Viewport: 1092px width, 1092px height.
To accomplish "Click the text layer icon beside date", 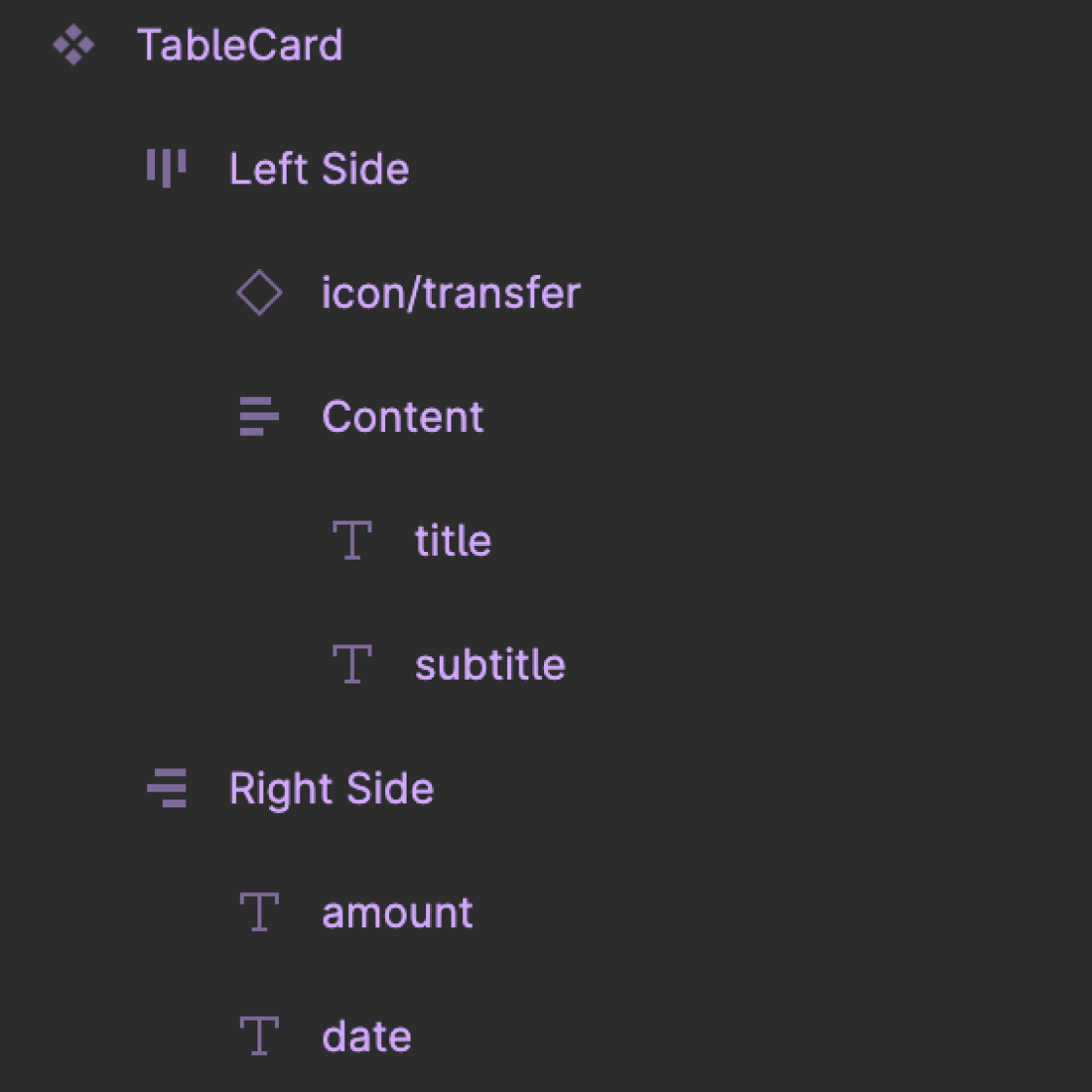I will point(258,1035).
